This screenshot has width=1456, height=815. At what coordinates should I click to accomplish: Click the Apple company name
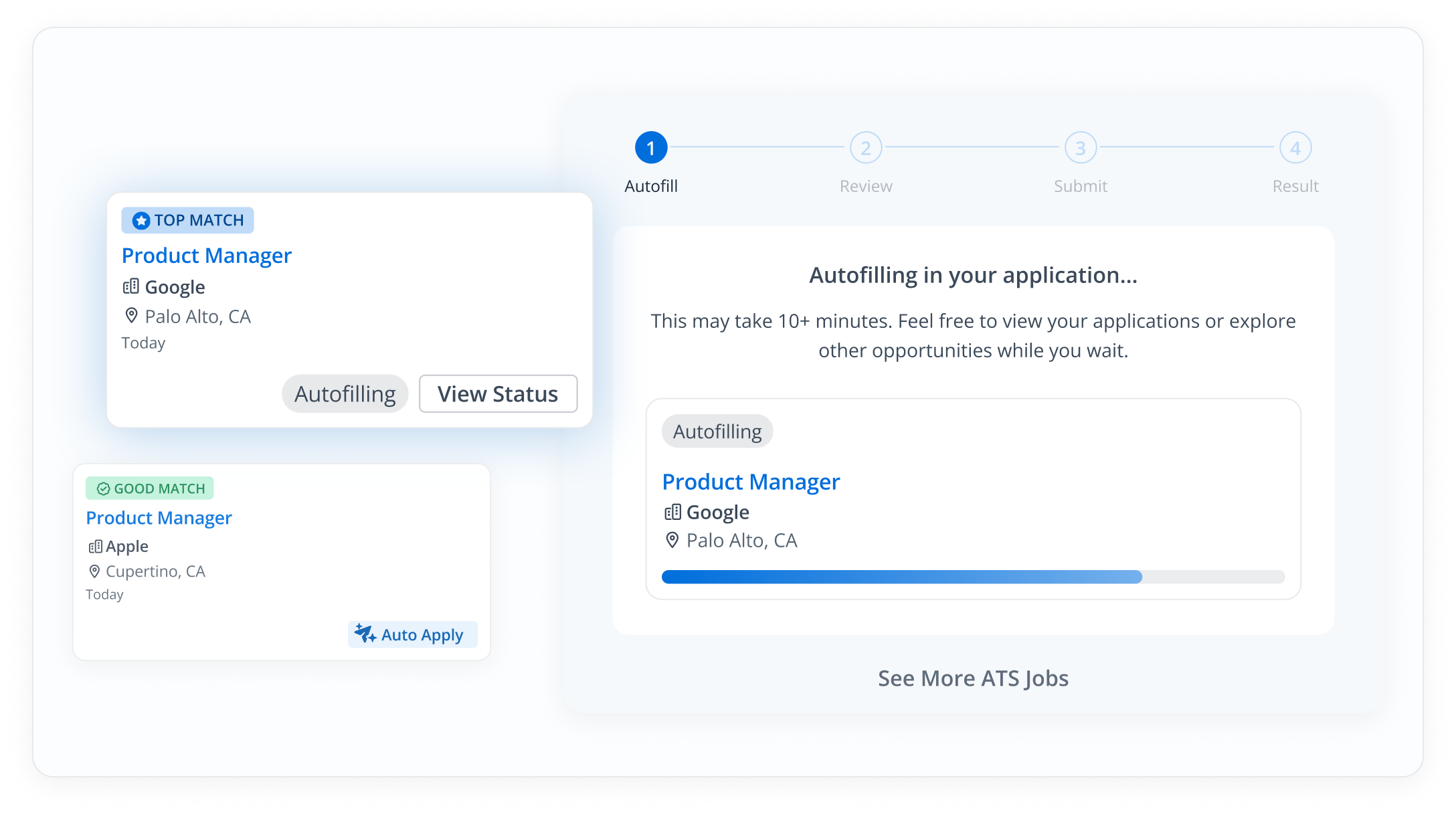pos(127,547)
